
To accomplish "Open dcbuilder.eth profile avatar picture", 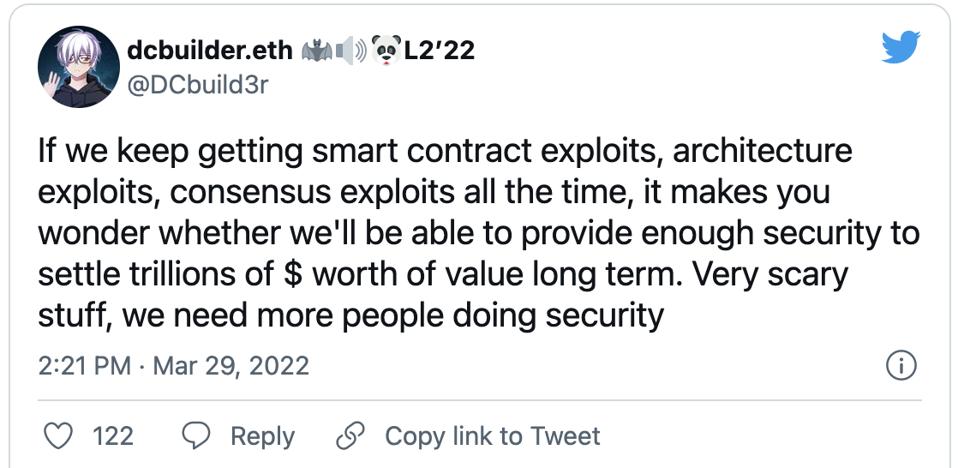I will click(x=79, y=69).
